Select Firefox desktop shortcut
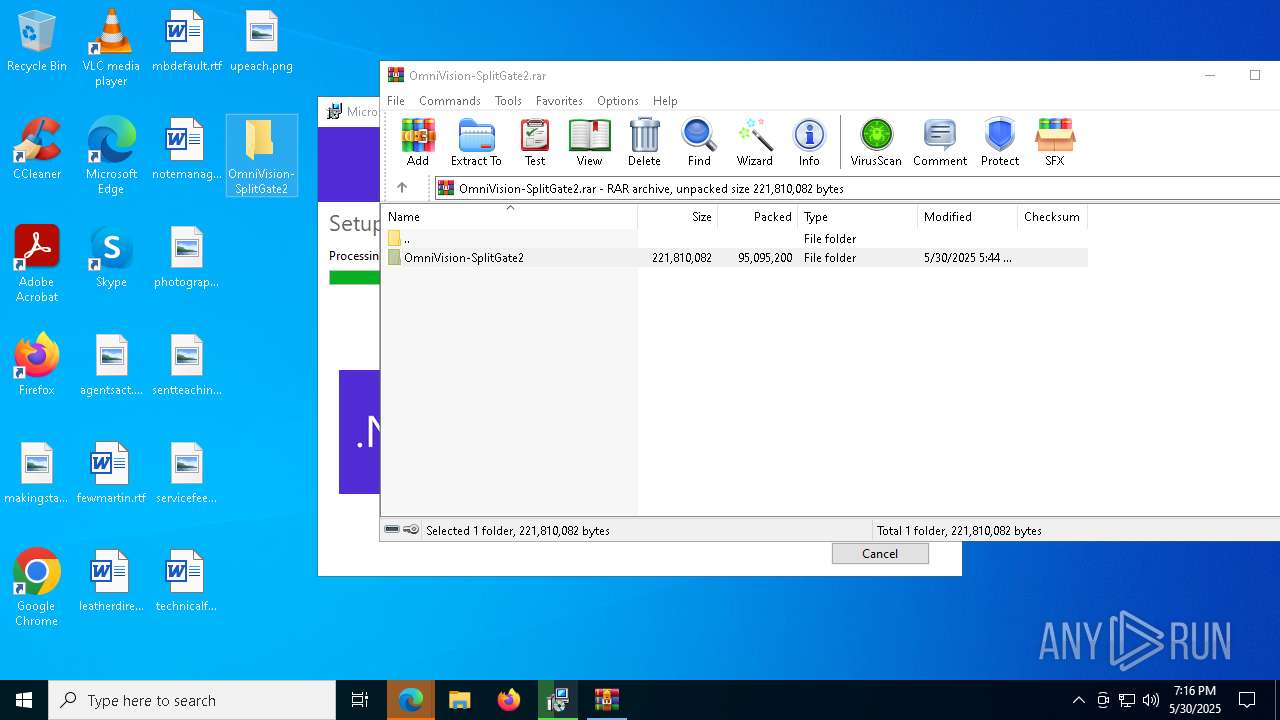The image size is (1280, 720). (36, 365)
